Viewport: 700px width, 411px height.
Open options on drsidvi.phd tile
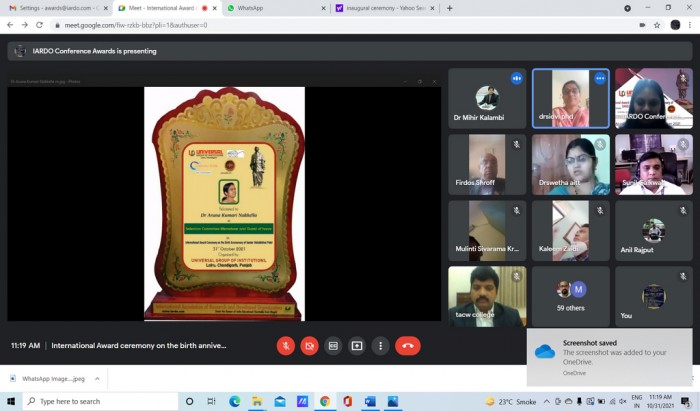pyautogui.click(x=600, y=78)
